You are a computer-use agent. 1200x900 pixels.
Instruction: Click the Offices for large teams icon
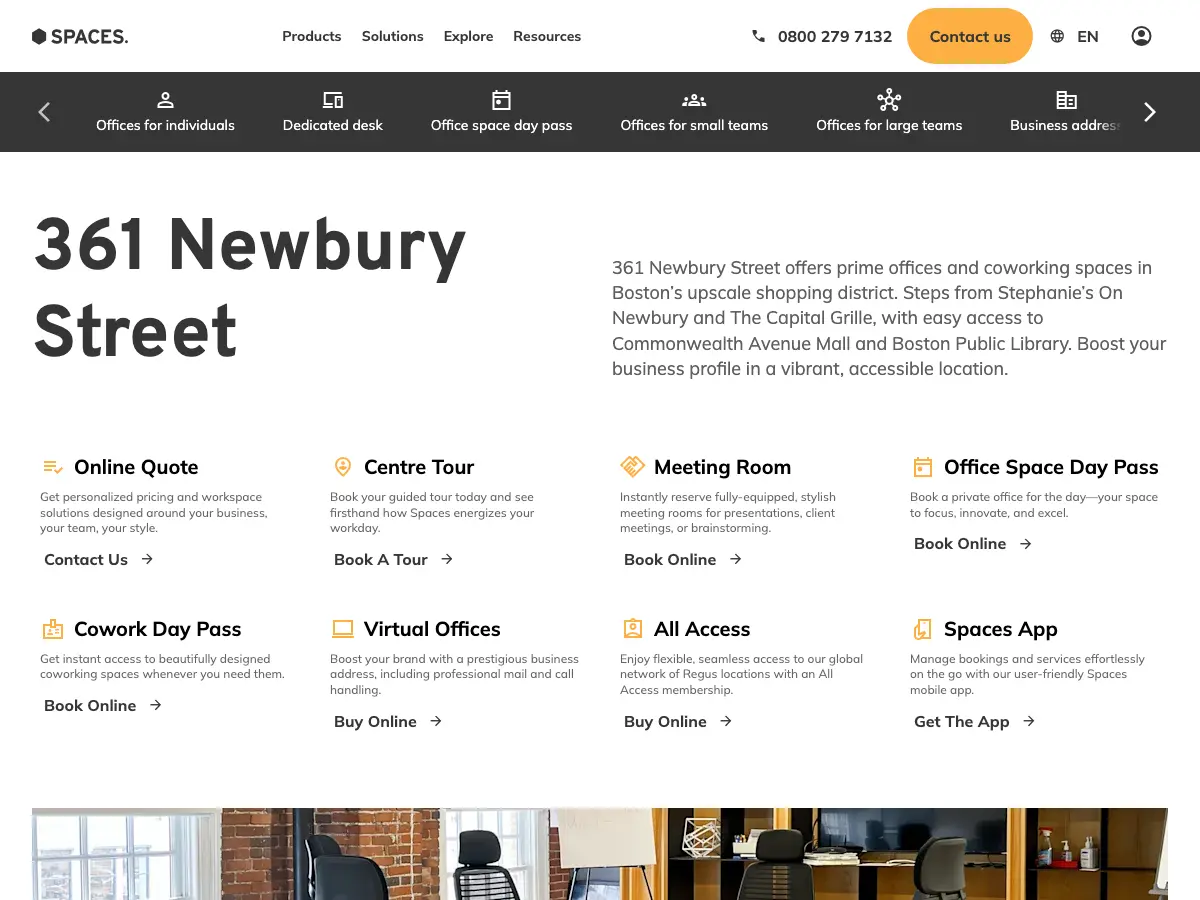click(x=889, y=100)
